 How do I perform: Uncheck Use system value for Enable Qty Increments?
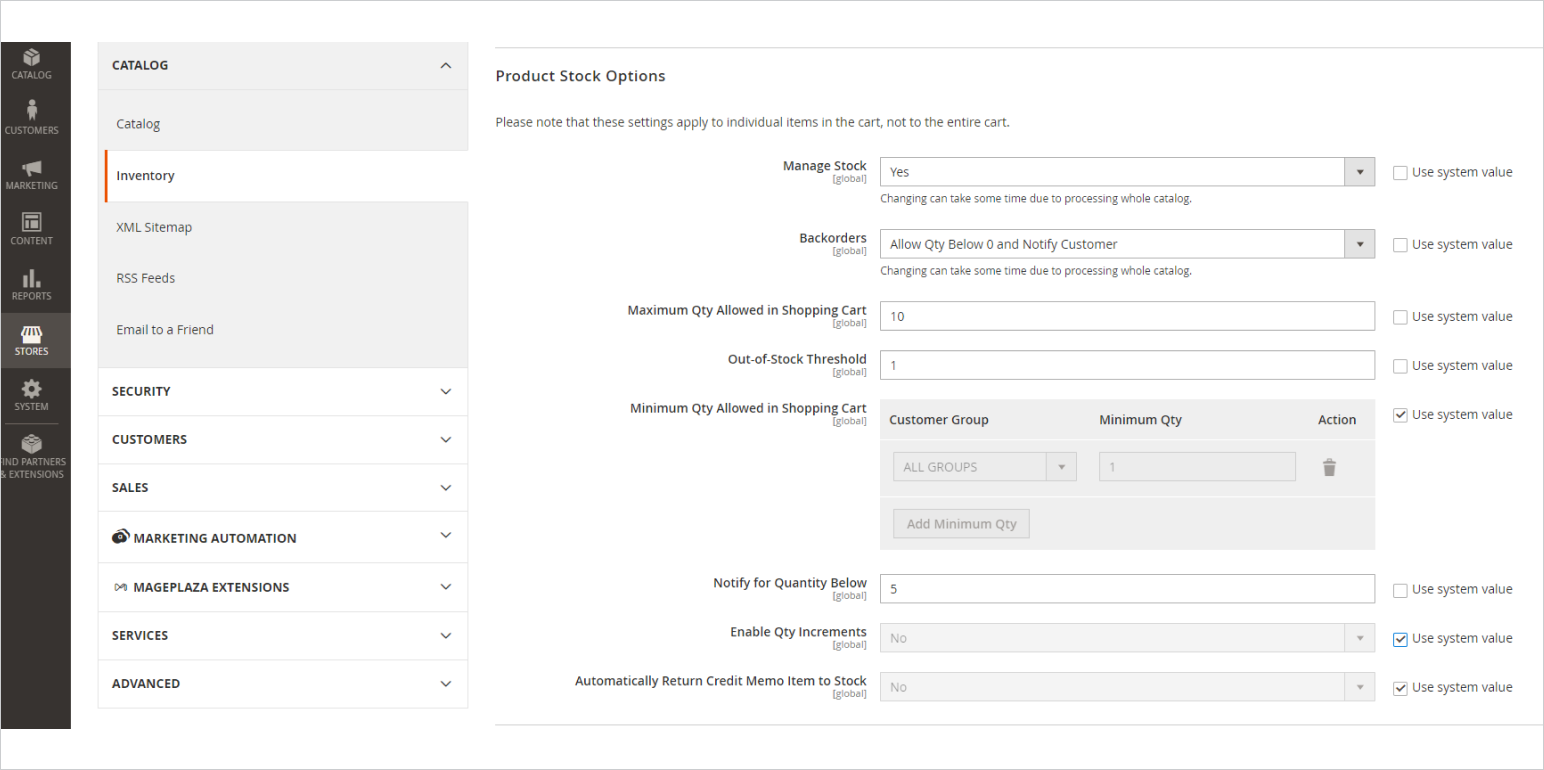(1400, 639)
